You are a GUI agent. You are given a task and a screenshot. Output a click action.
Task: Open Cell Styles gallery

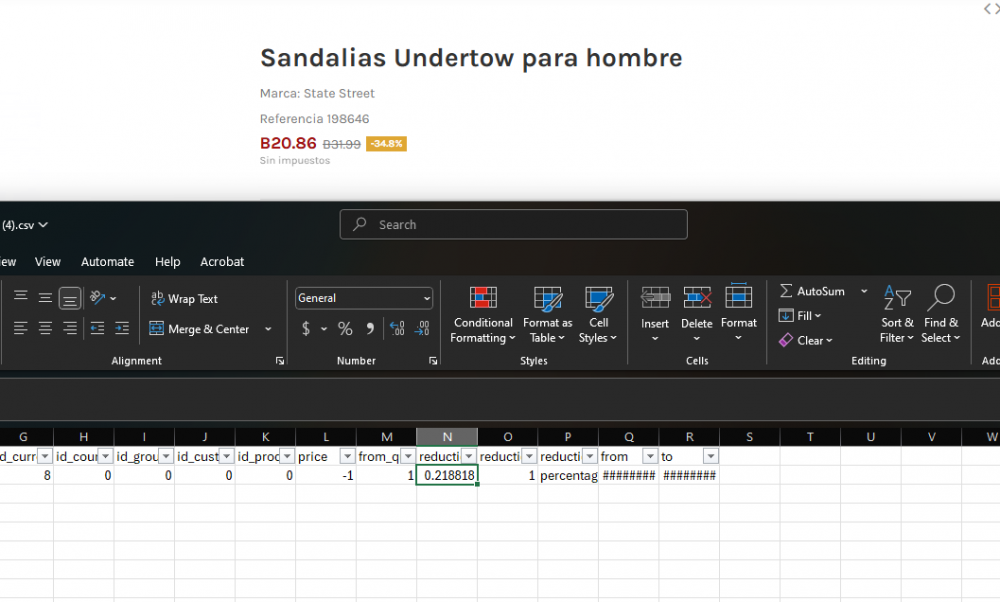pyautogui.click(x=598, y=314)
